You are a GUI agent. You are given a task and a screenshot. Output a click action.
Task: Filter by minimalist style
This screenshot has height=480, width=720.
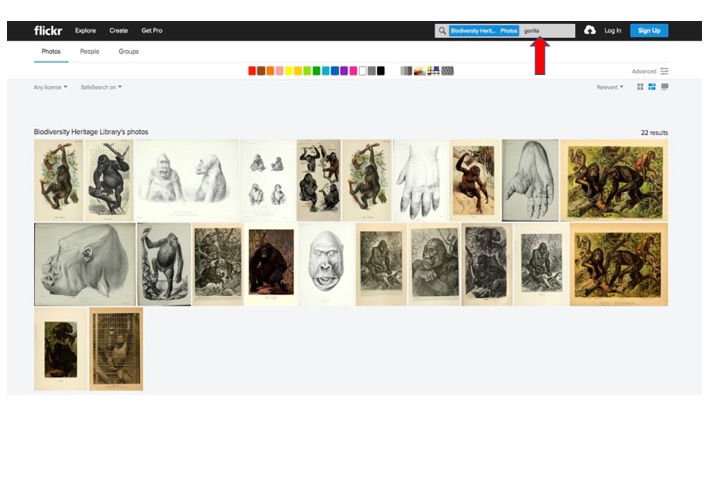coord(433,71)
